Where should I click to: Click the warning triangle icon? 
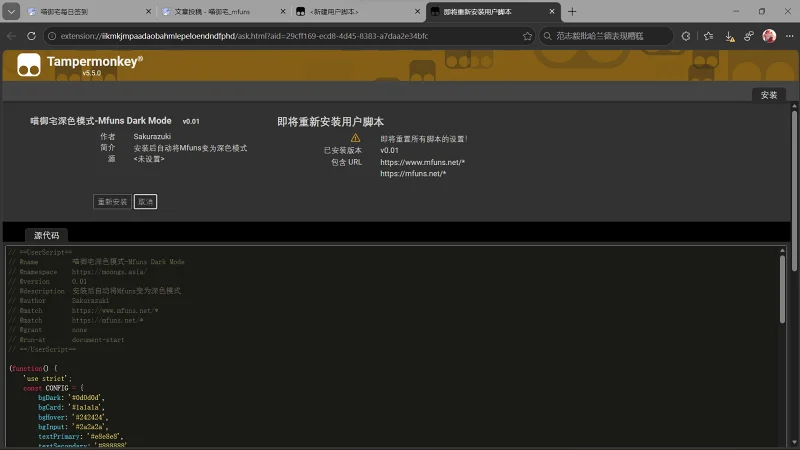point(356,138)
